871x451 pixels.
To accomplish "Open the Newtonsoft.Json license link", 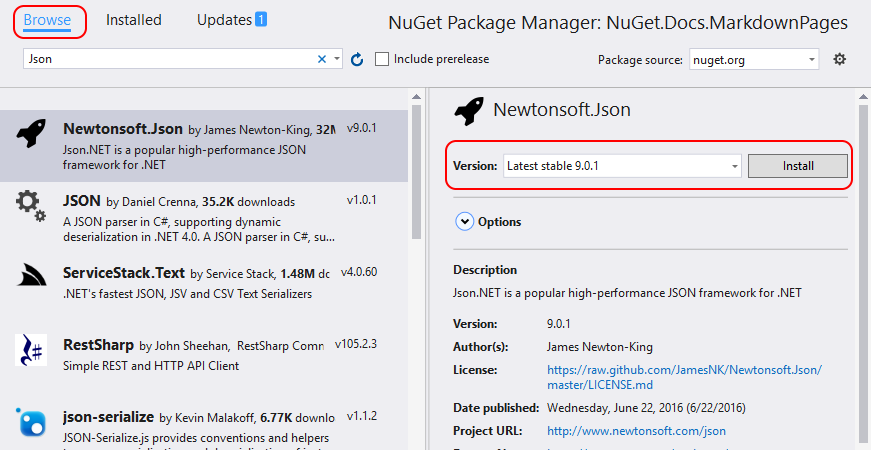I will pyautogui.click(x=684, y=377).
